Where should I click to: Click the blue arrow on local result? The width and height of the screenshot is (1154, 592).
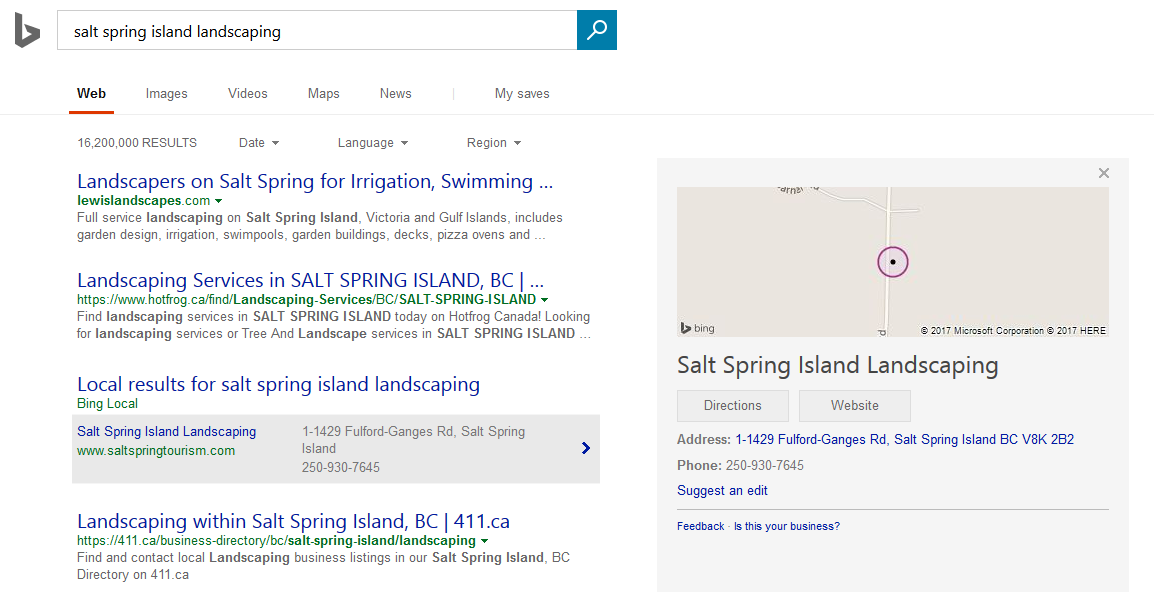point(586,448)
